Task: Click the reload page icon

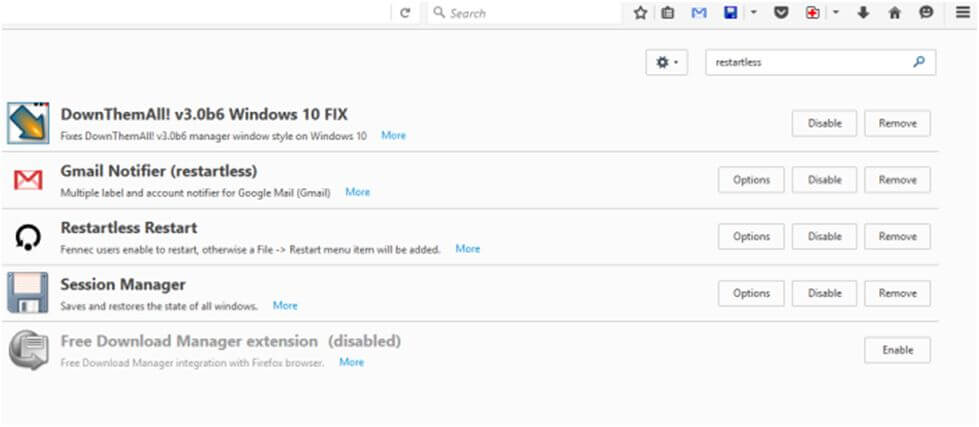Action: pyautogui.click(x=405, y=13)
